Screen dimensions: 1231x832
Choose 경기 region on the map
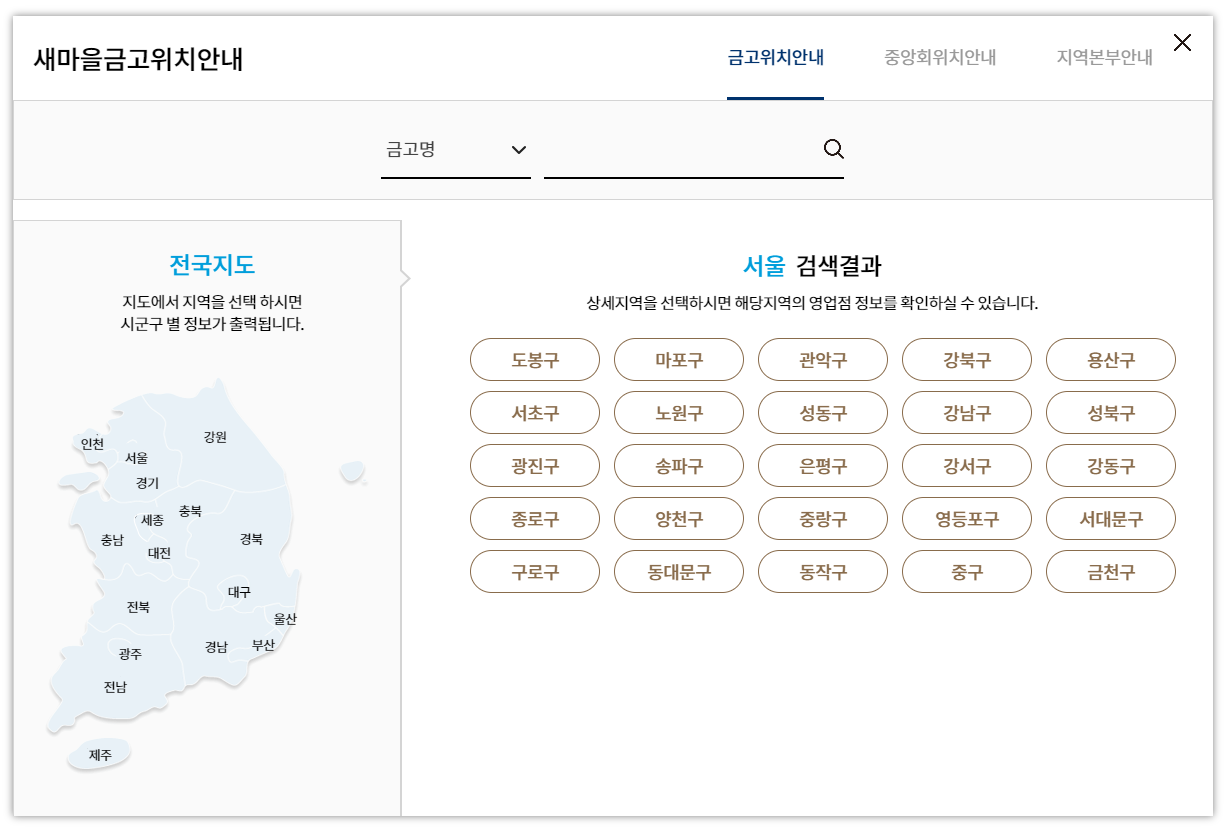click(147, 483)
